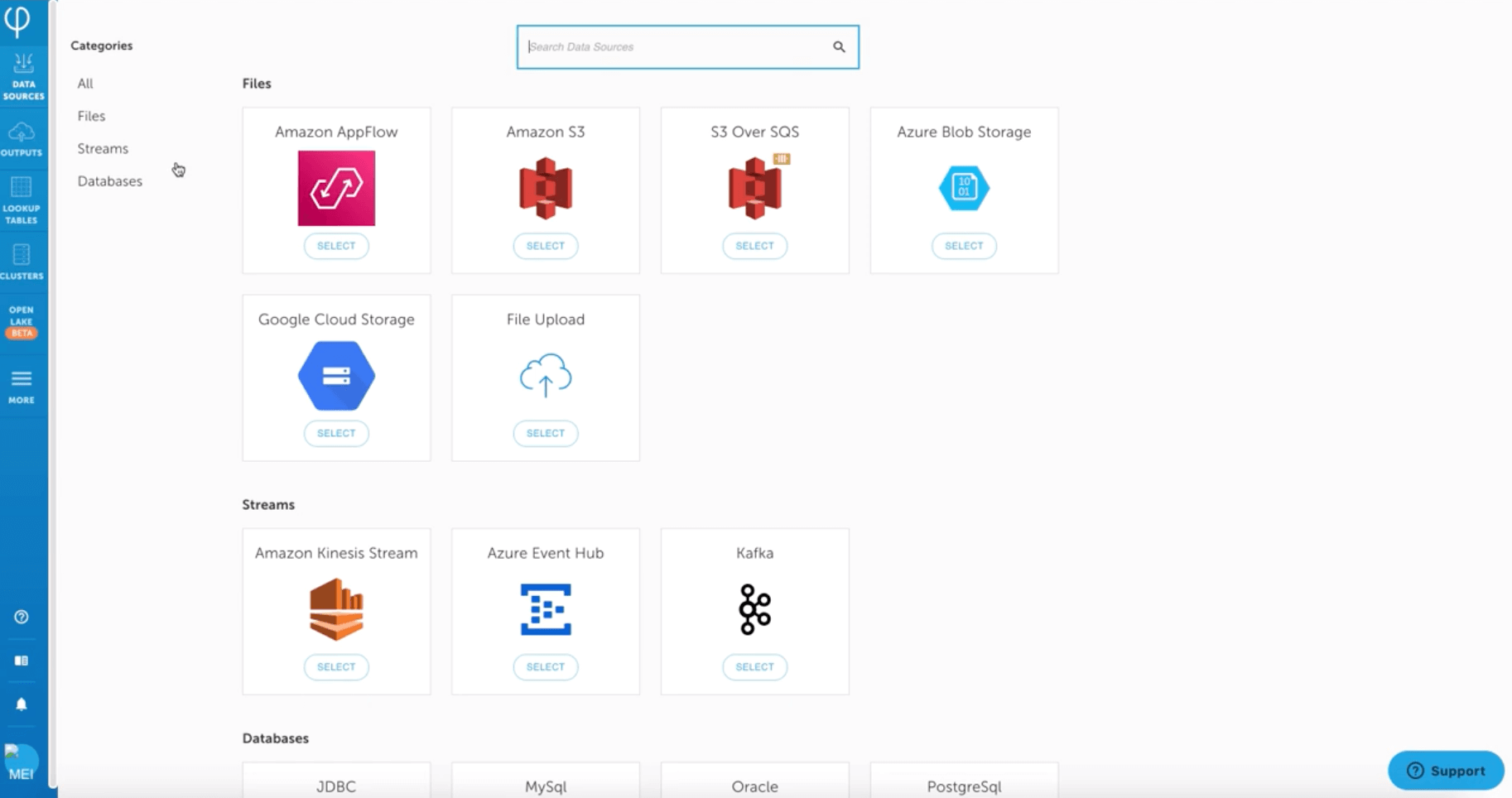This screenshot has height=798, width=1512.
Task: Open Lookup Tables in sidebar
Action: pyautogui.click(x=22, y=199)
